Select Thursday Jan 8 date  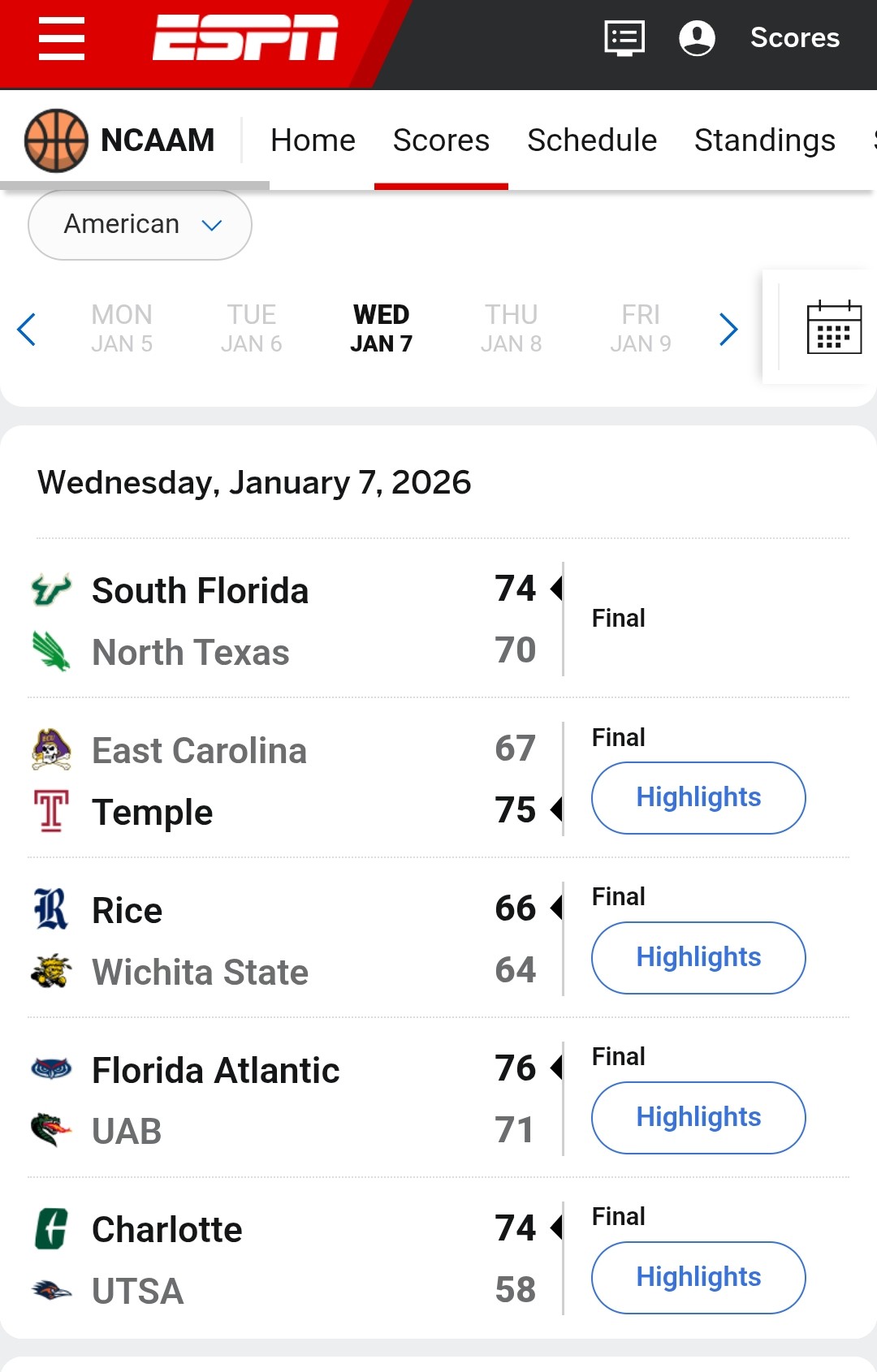click(x=511, y=329)
